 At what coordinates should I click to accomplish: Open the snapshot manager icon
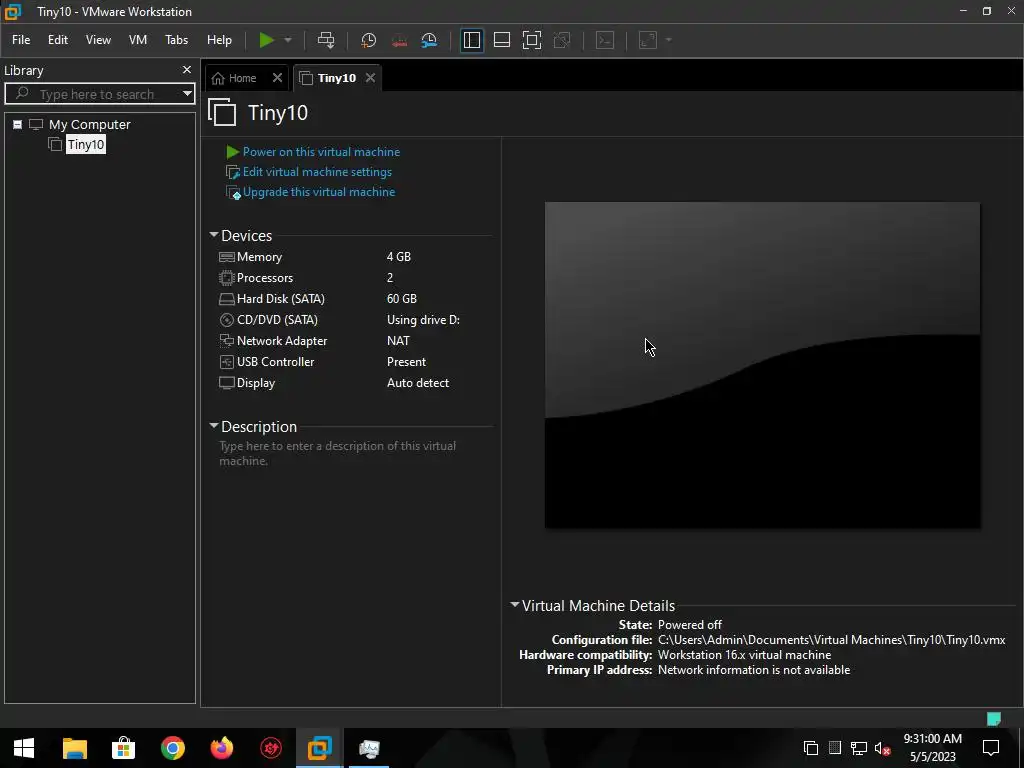pyautogui.click(x=429, y=40)
